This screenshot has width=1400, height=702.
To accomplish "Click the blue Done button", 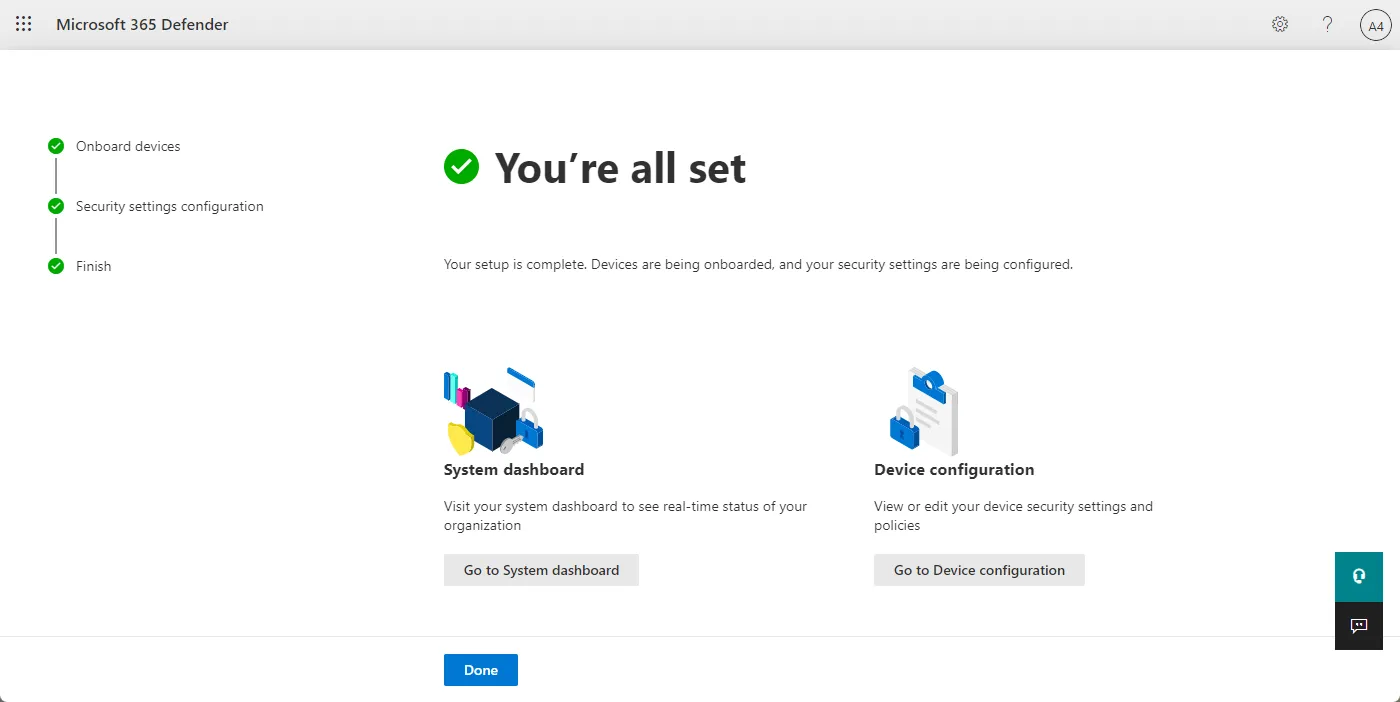I will click(x=481, y=670).
